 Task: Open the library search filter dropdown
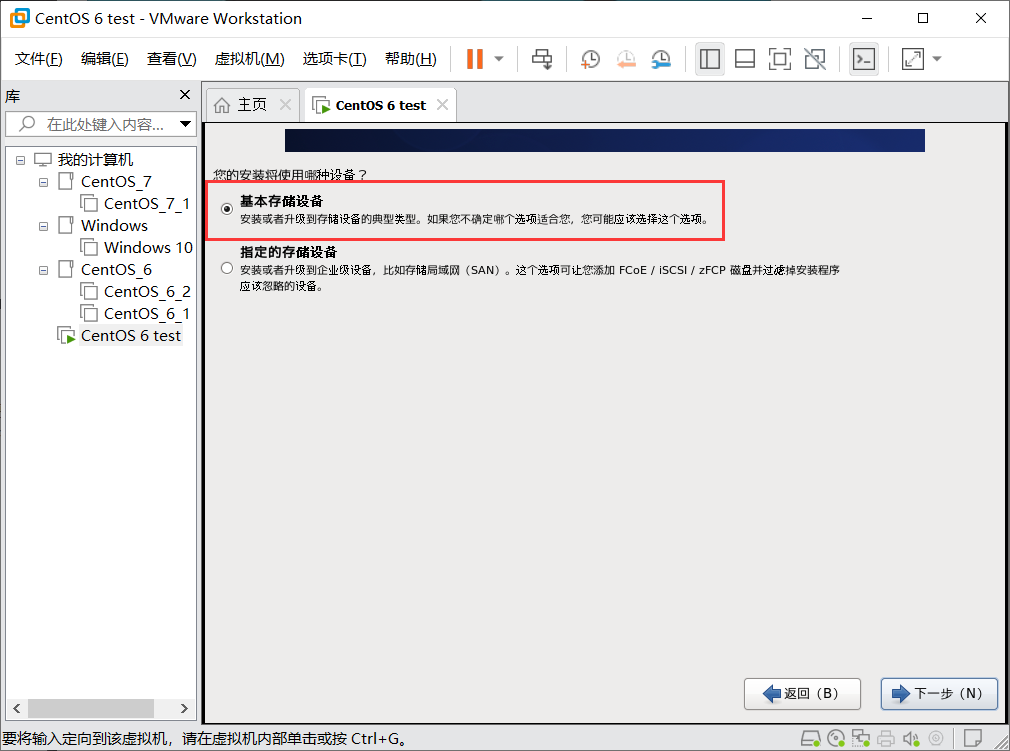click(185, 124)
